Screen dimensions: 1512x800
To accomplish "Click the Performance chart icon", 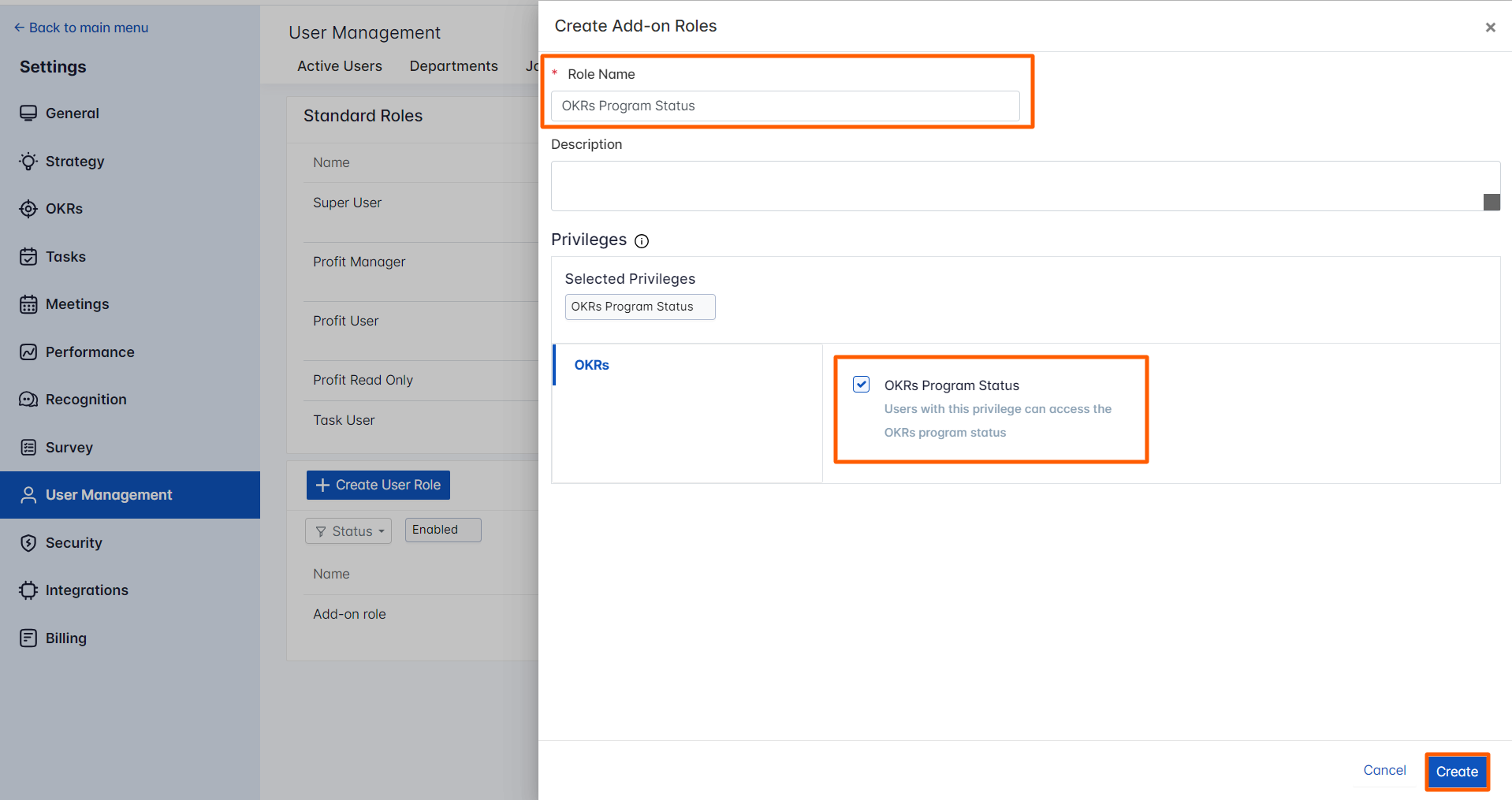I will [28, 352].
